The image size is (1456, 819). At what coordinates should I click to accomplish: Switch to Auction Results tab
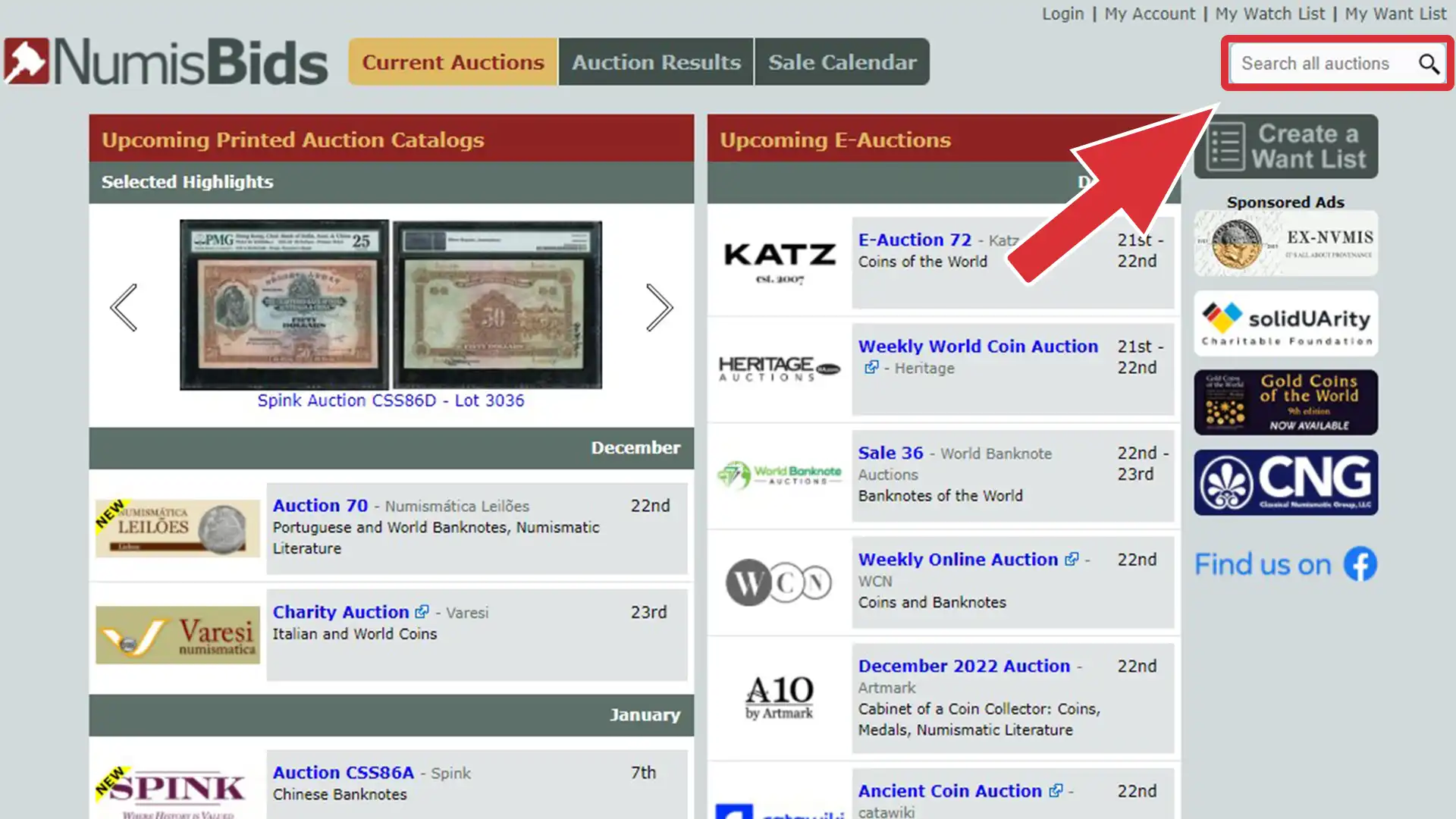pyautogui.click(x=656, y=61)
